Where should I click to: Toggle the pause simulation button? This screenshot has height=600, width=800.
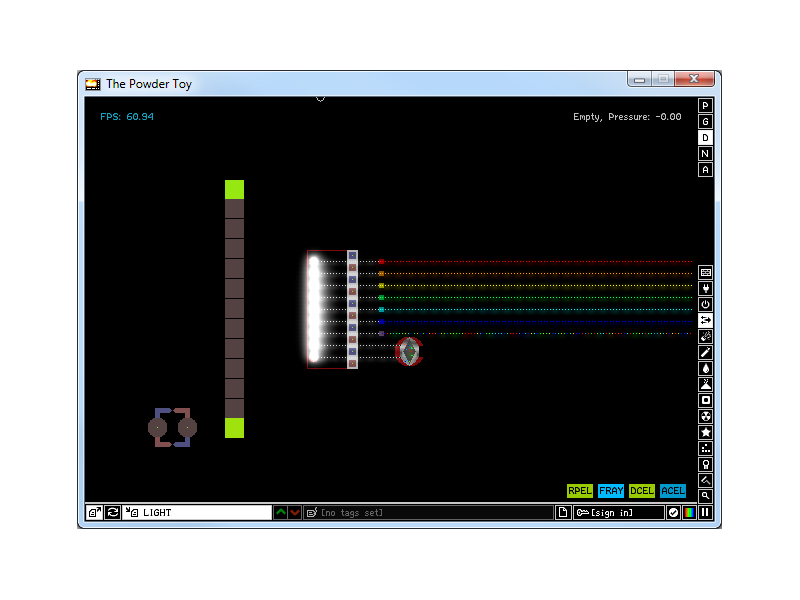(x=705, y=512)
